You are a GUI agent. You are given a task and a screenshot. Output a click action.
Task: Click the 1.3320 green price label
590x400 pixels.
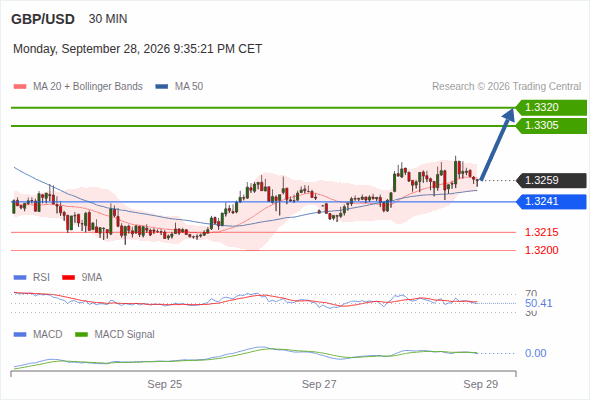(551, 108)
